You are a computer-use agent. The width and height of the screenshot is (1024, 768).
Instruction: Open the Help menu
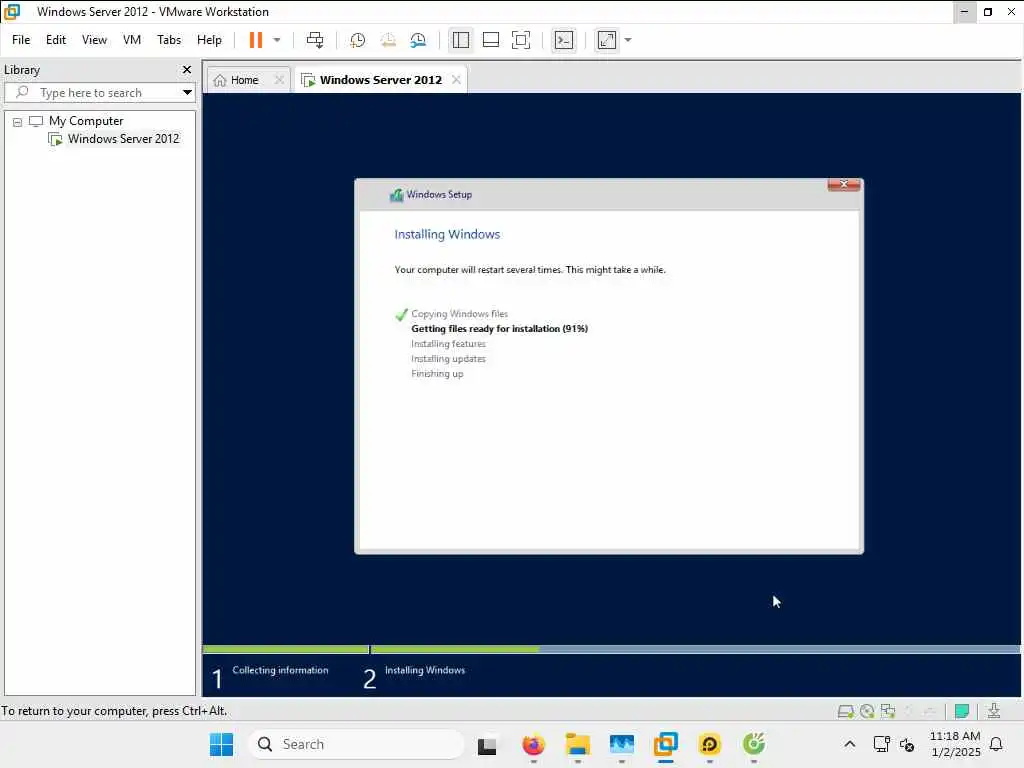click(x=209, y=40)
